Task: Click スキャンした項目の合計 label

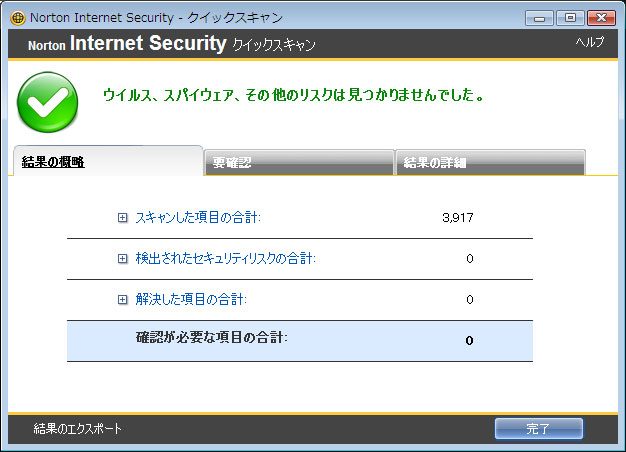Action: click(198, 218)
